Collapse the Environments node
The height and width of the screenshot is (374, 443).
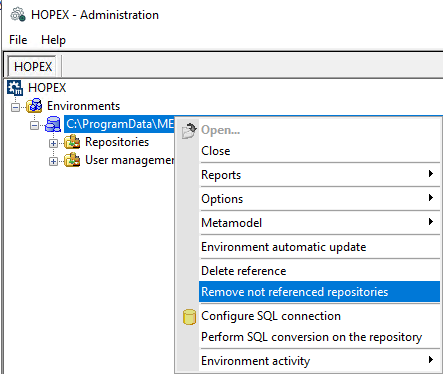15,107
